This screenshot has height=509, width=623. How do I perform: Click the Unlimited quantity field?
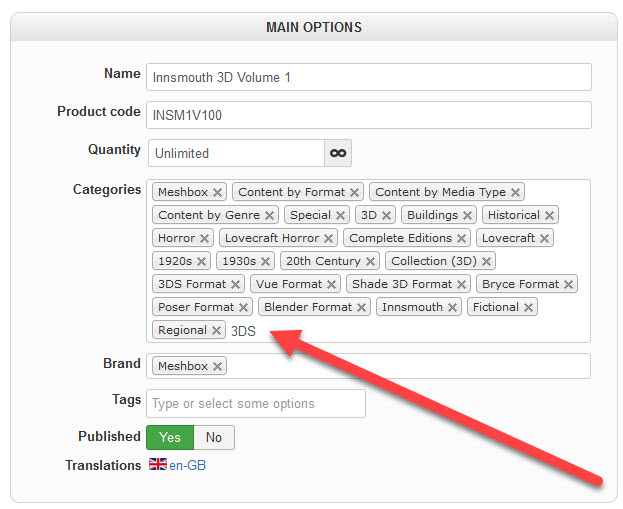[x=236, y=153]
